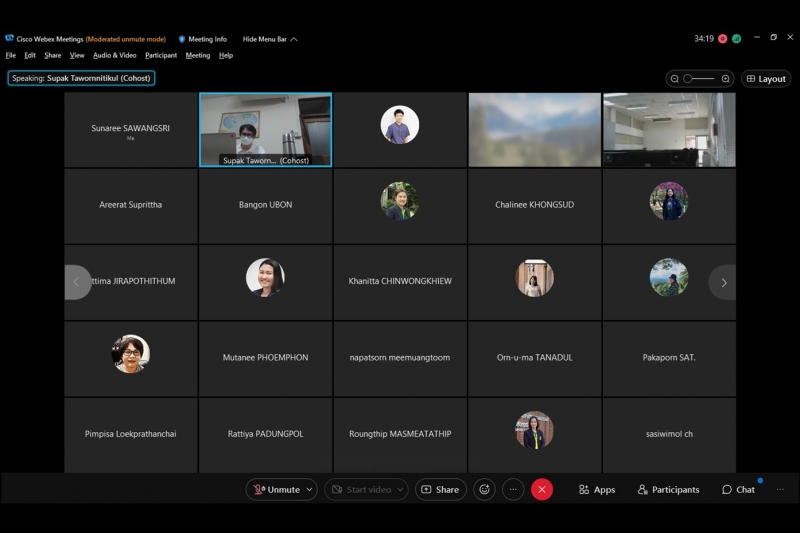Screen dimensions: 800x533
Task: Open more options ellipsis in meeting controls
Action: [513, 489]
